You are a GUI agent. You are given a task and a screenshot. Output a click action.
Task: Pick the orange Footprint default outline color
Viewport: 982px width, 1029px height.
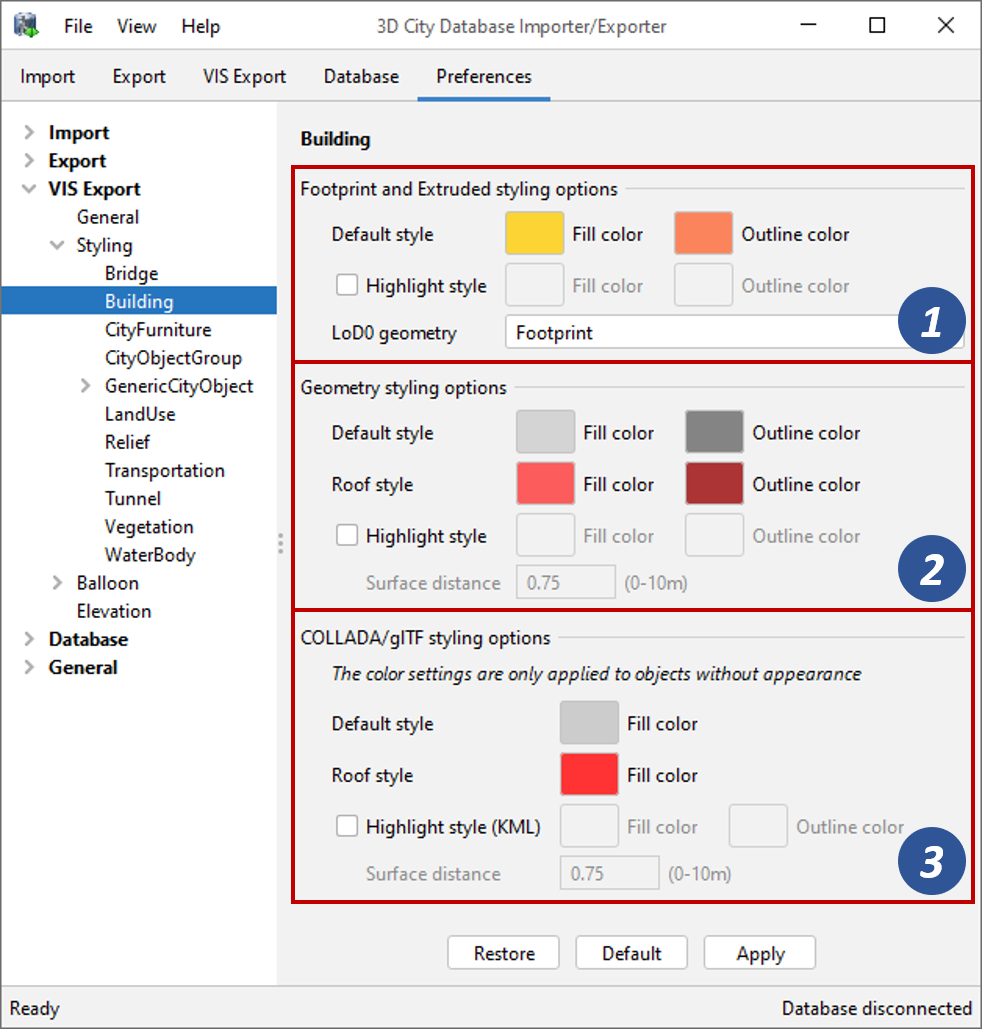pyautogui.click(x=704, y=233)
